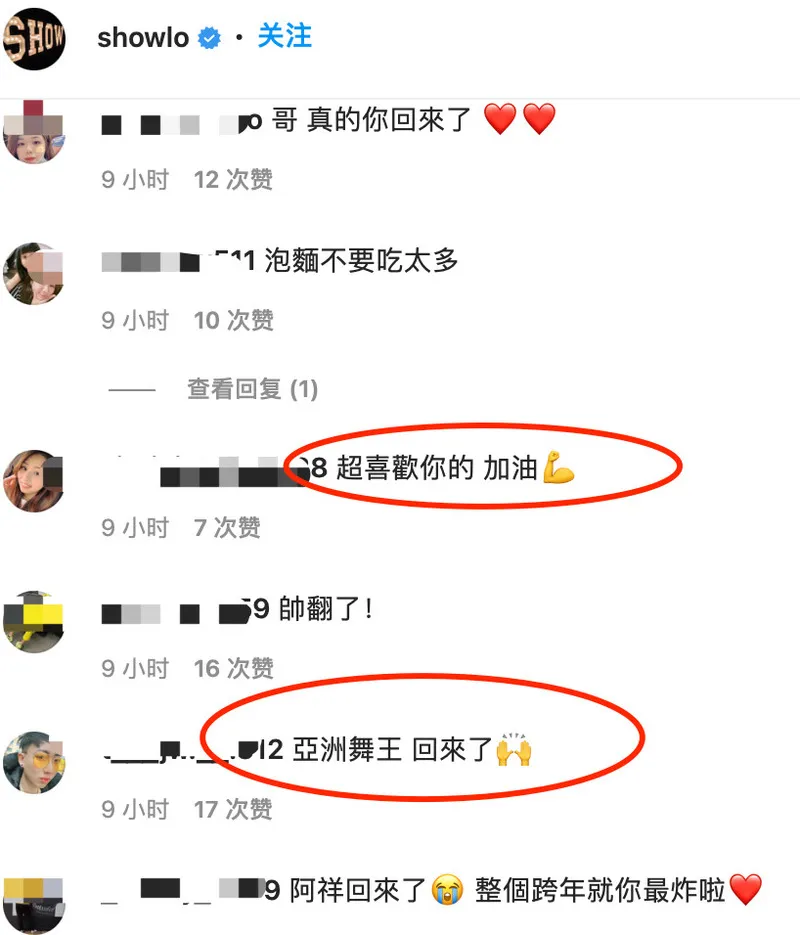The image size is (800, 935).
Task: View the 16 次赞 likes list
Action: [234, 668]
